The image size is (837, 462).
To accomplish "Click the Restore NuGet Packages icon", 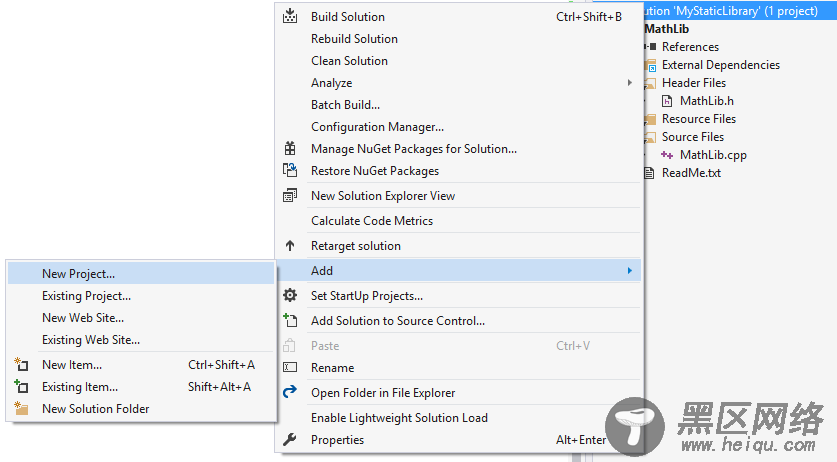I will 290,170.
